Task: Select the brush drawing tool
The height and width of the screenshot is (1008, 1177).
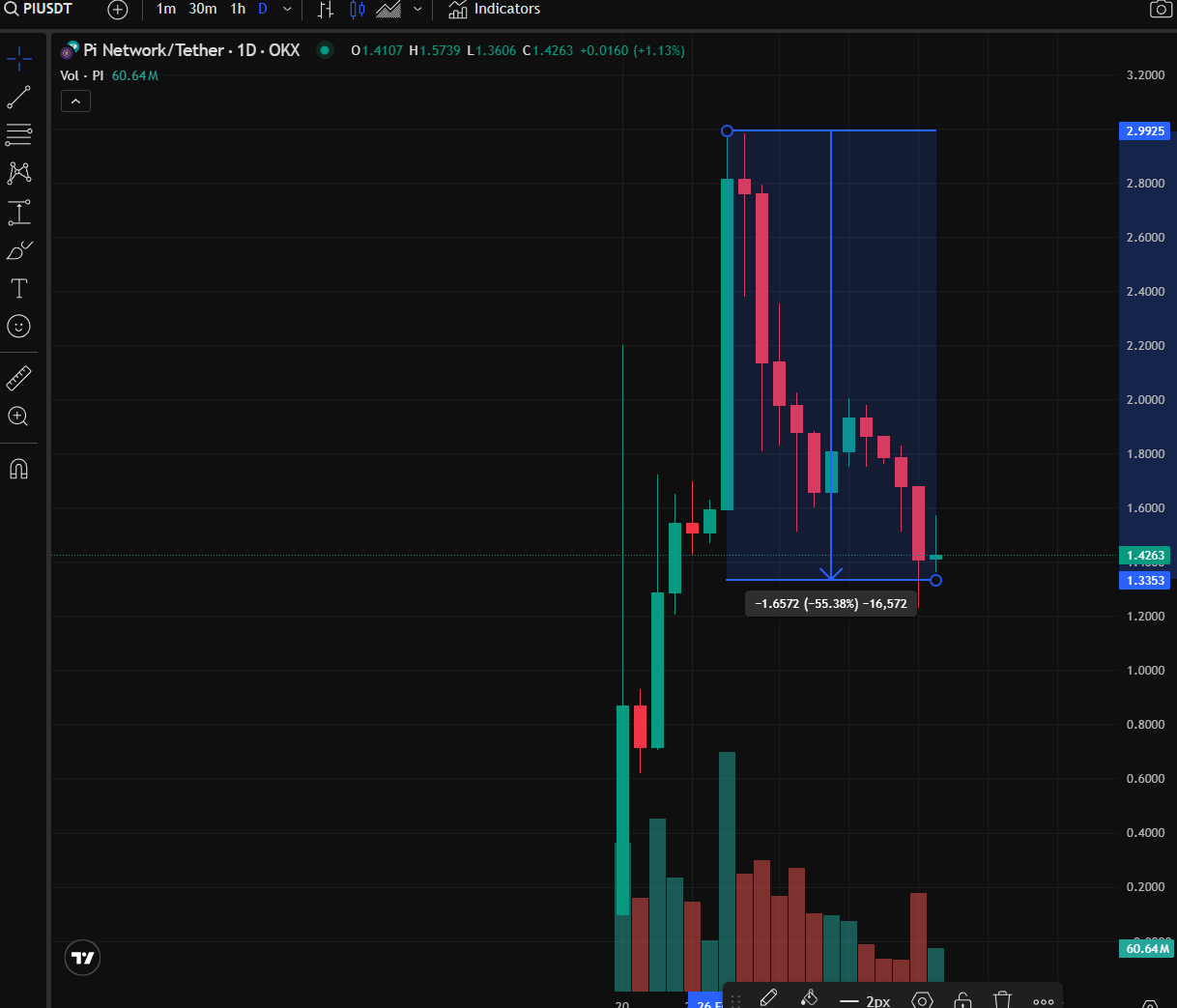Action: click(19, 251)
